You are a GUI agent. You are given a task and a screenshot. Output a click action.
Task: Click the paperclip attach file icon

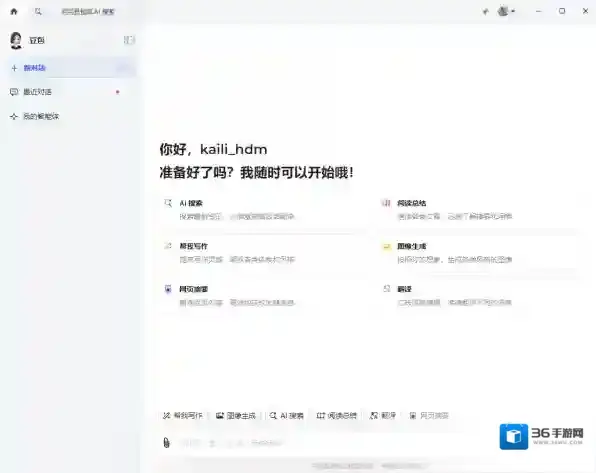(x=166, y=443)
